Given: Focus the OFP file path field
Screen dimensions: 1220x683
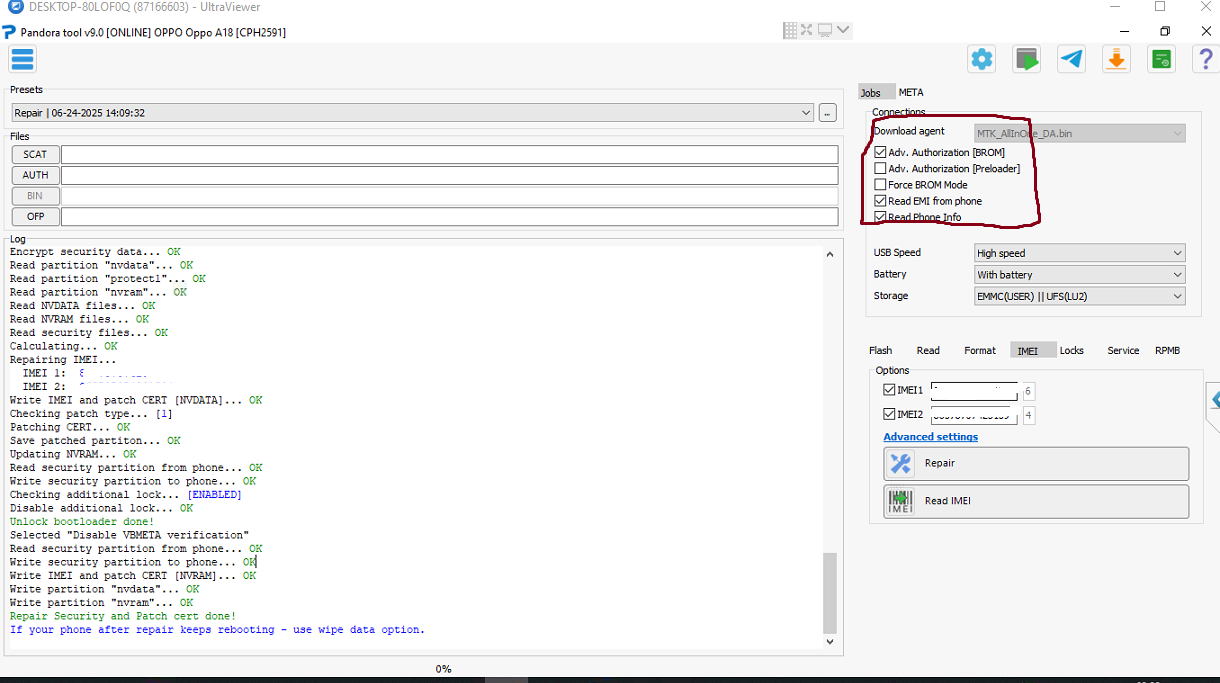Looking at the screenshot, I should (x=450, y=217).
